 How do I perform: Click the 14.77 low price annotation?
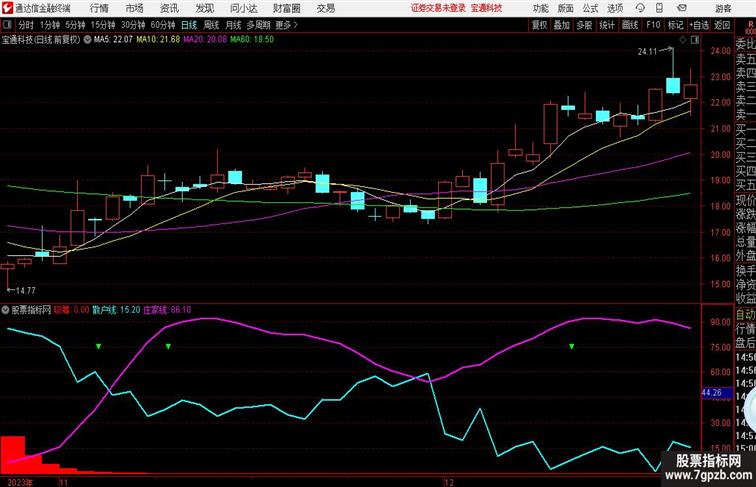pos(26,290)
